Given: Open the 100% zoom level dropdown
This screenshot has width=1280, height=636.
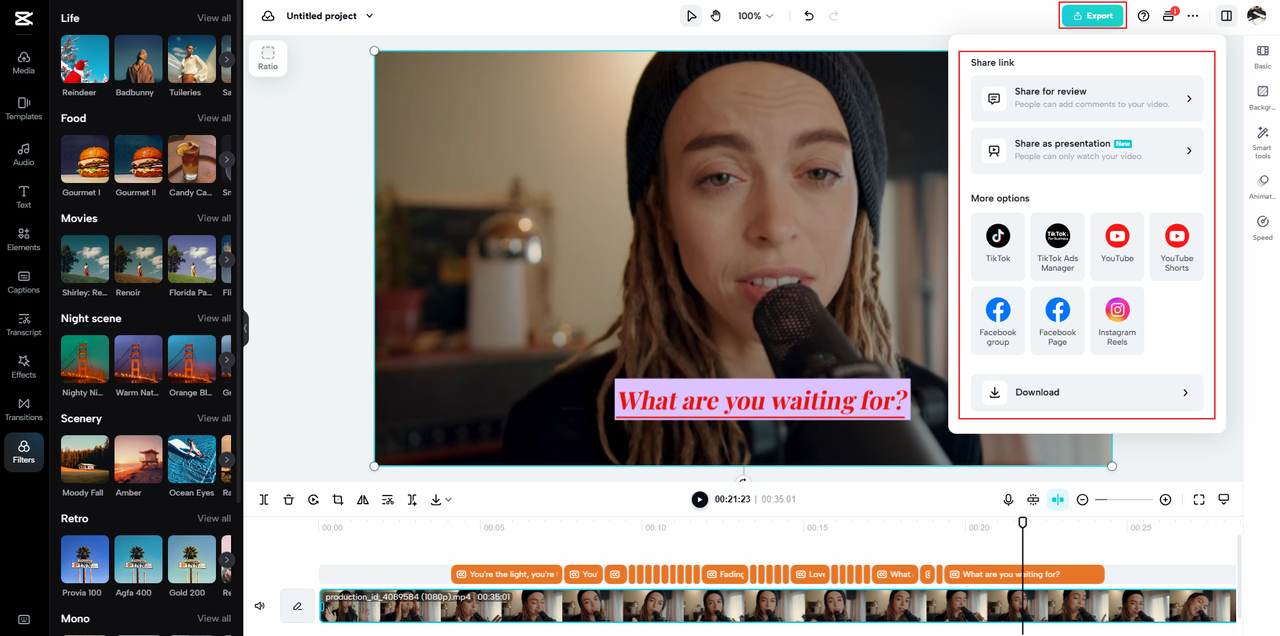Looking at the screenshot, I should (755, 16).
